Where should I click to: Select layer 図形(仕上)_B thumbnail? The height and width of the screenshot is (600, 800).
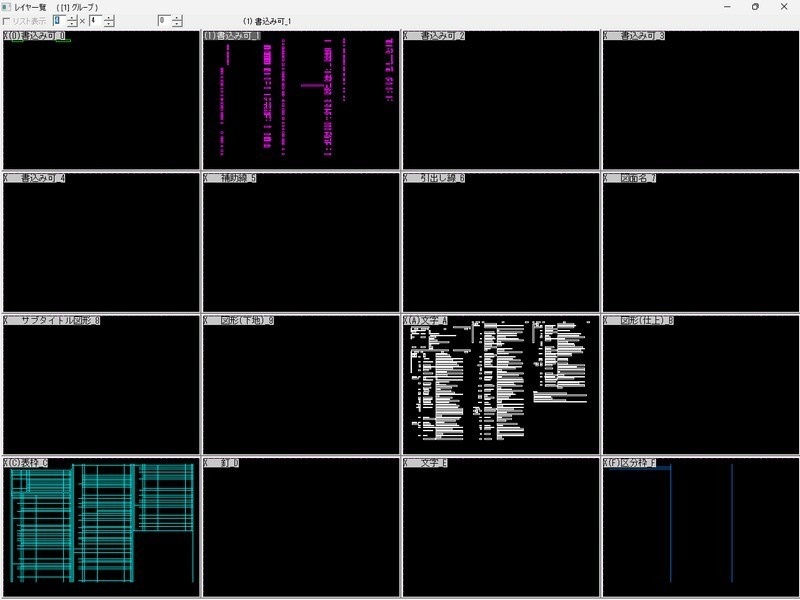[701, 385]
